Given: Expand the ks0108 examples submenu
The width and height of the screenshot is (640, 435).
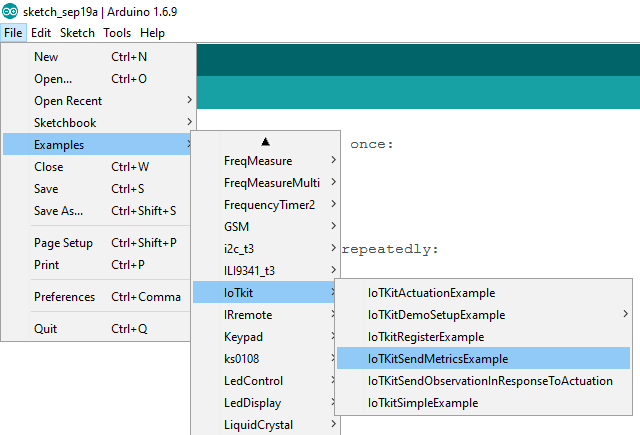Looking at the screenshot, I should click(264, 359).
